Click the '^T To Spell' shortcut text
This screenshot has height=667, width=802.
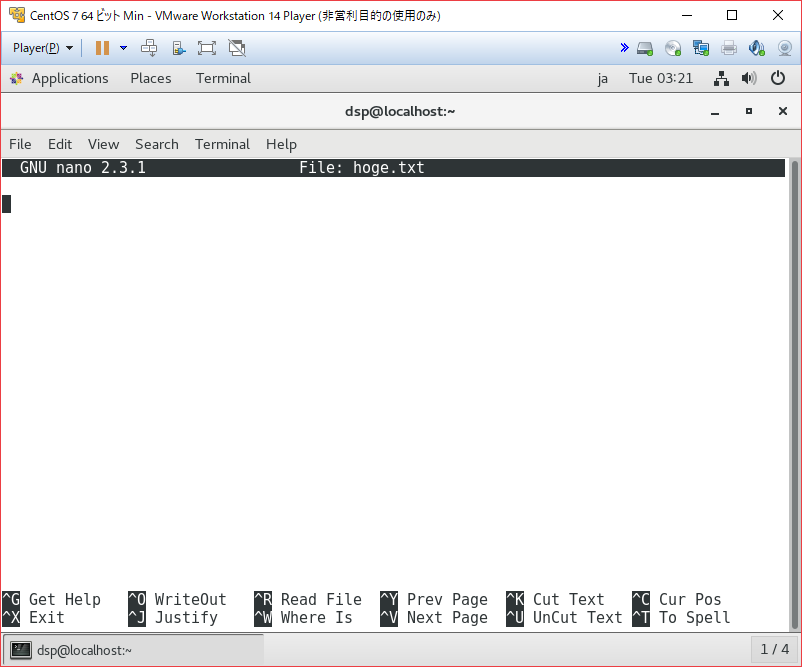[681, 617]
